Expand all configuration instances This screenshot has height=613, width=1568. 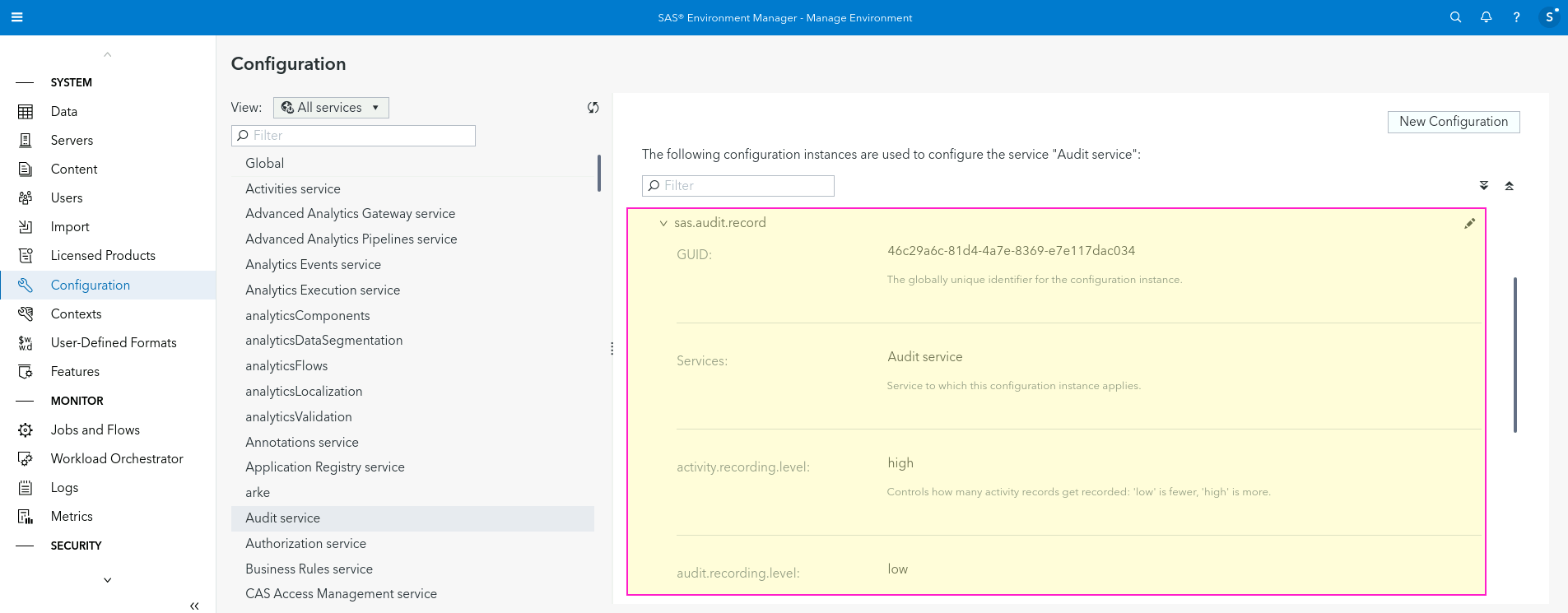(x=1483, y=186)
